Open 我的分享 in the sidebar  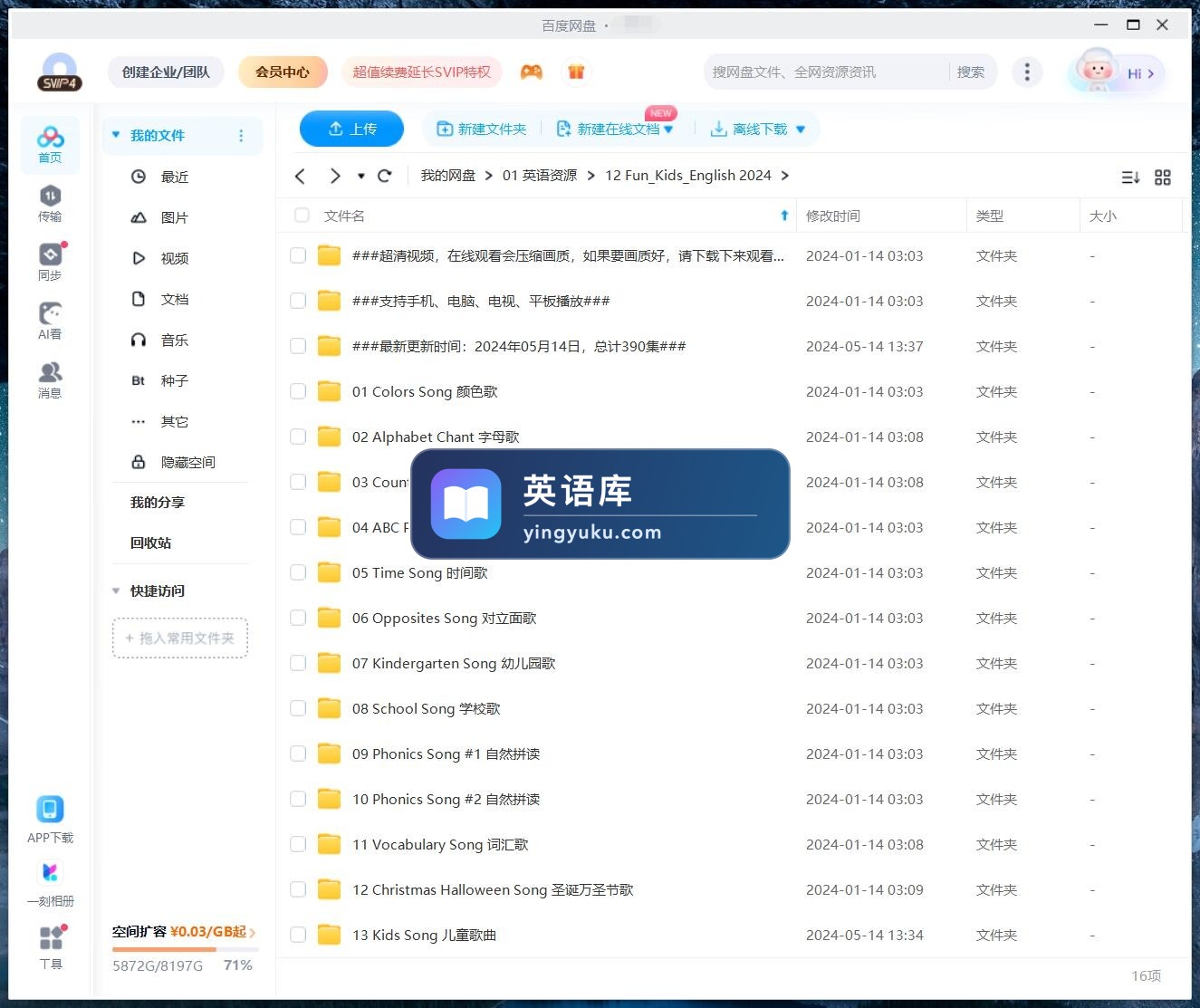click(157, 502)
